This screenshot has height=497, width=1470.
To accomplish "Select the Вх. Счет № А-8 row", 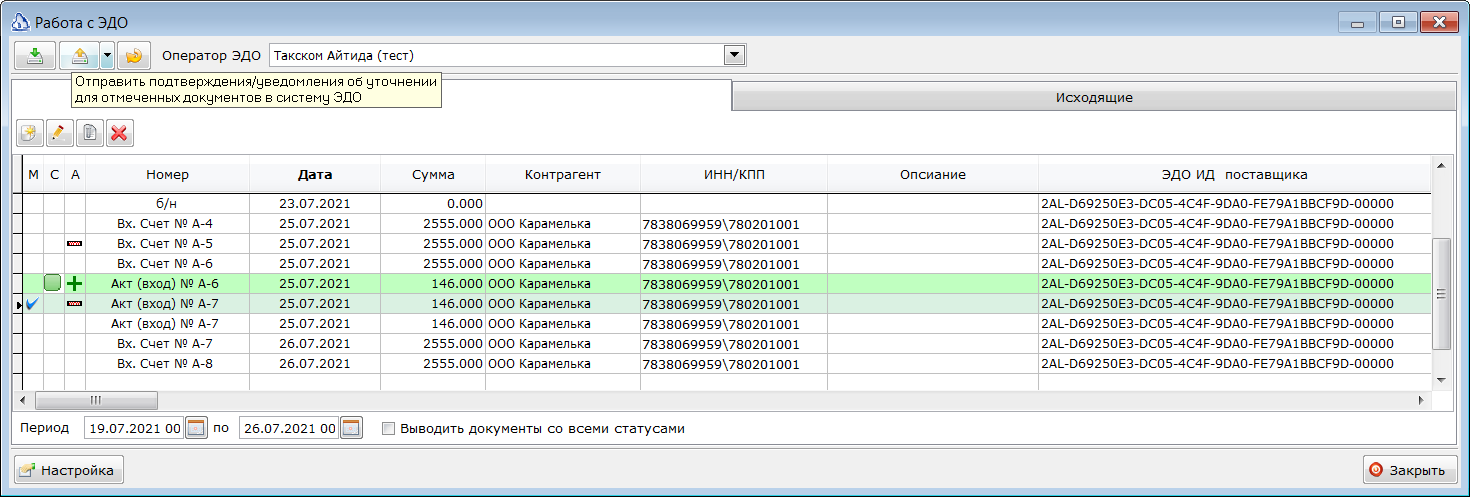I will [724, 363].
